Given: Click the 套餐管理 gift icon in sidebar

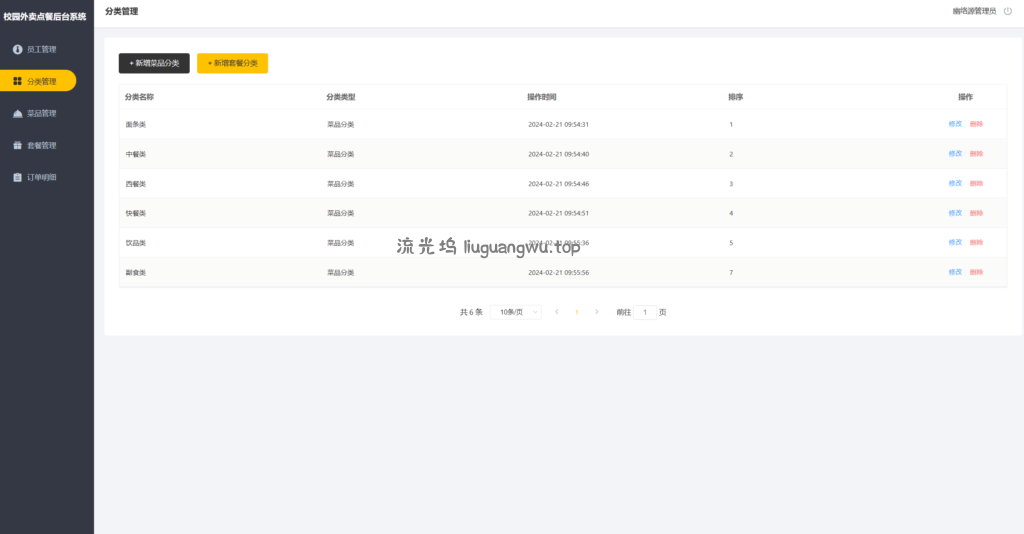Looking at the screenshot, I should [17, 145].
